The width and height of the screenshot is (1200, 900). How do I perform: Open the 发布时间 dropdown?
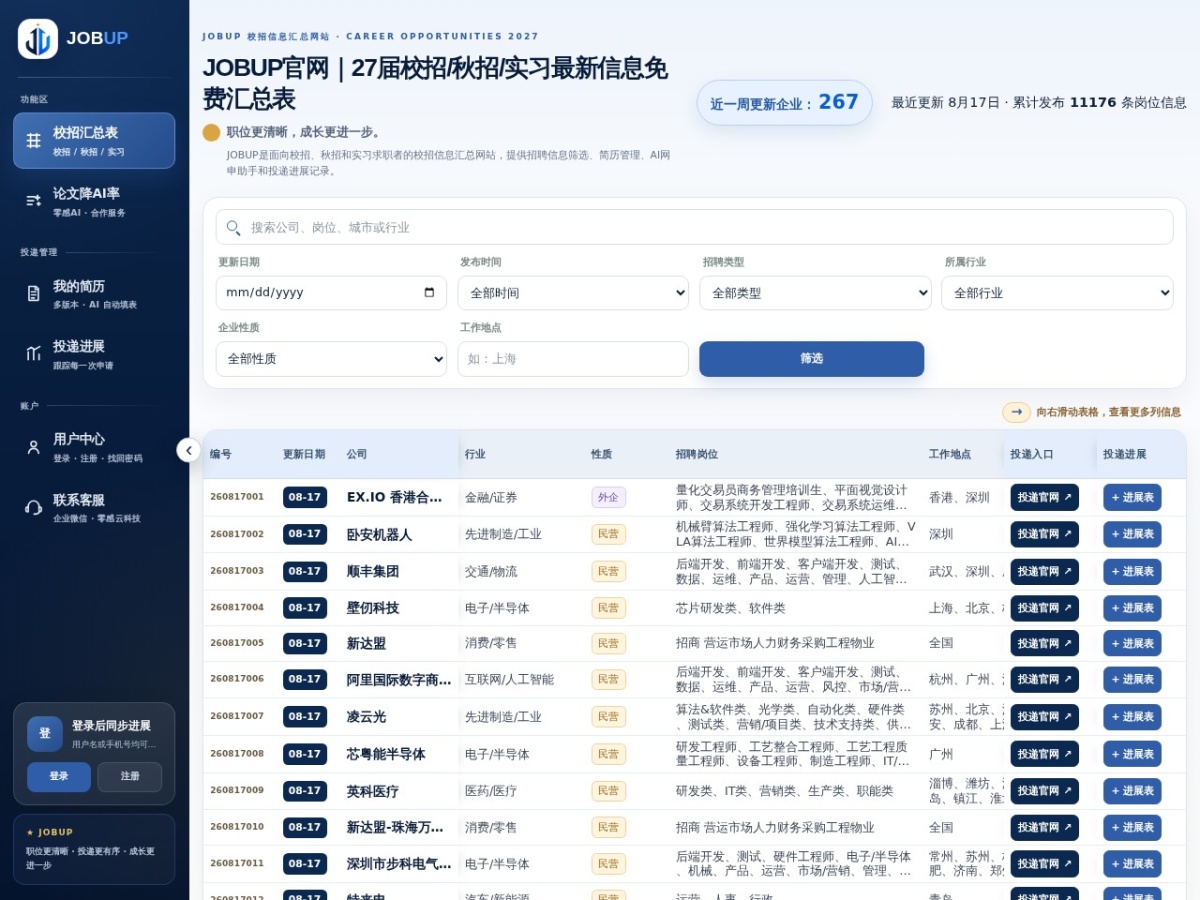coord(573,293)
